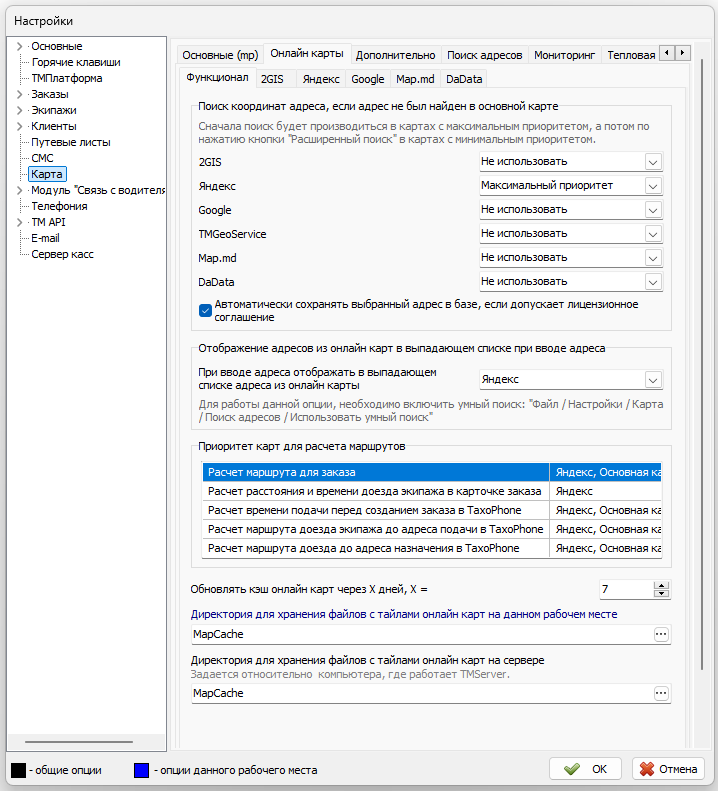Switch to Онлайн карты tab

point(307,53)
